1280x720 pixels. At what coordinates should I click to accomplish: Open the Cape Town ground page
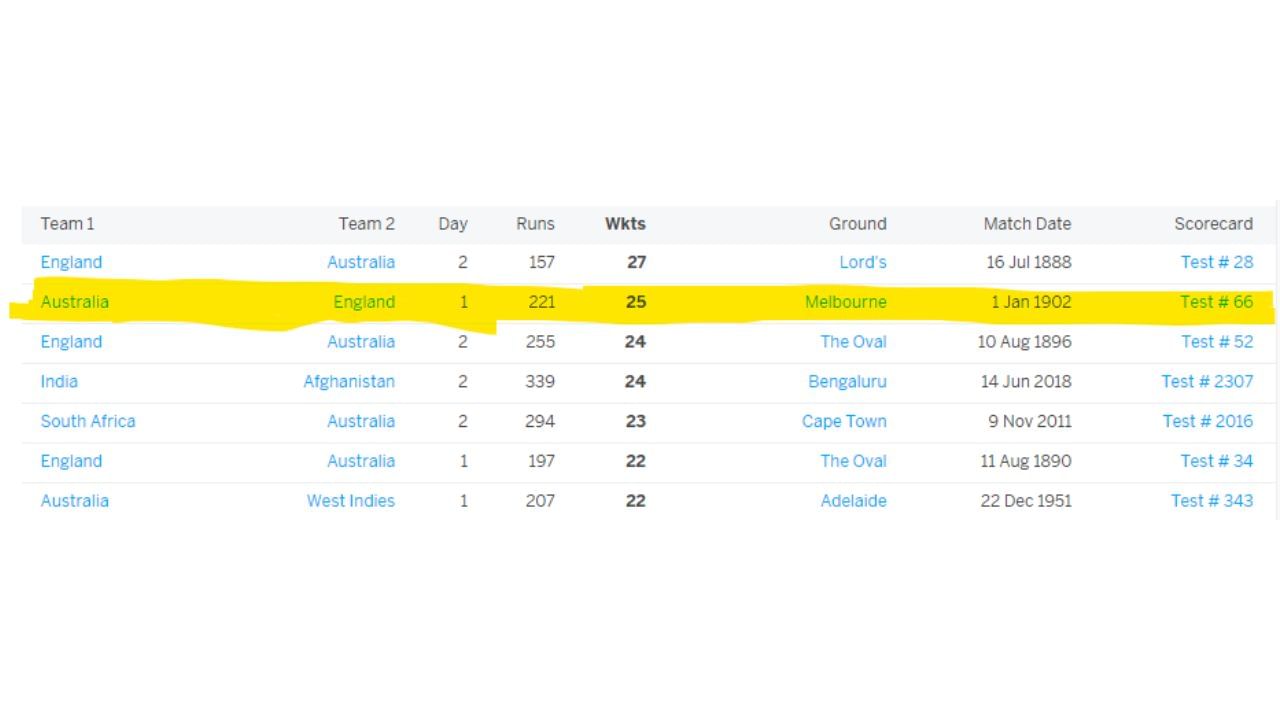pyautogui.click(x=844, y=422)
